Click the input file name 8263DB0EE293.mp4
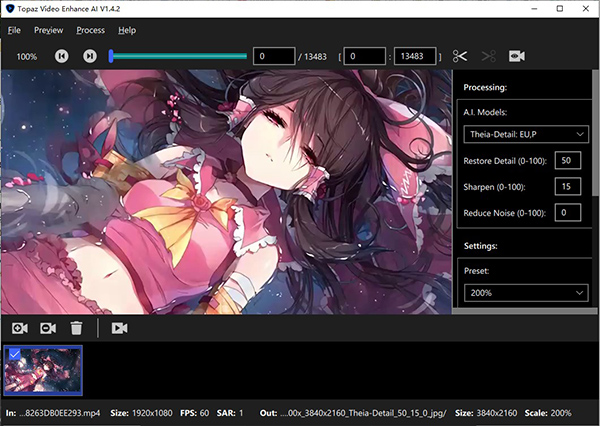This screenshot has height=426, width=600. (x=59, y=413)
